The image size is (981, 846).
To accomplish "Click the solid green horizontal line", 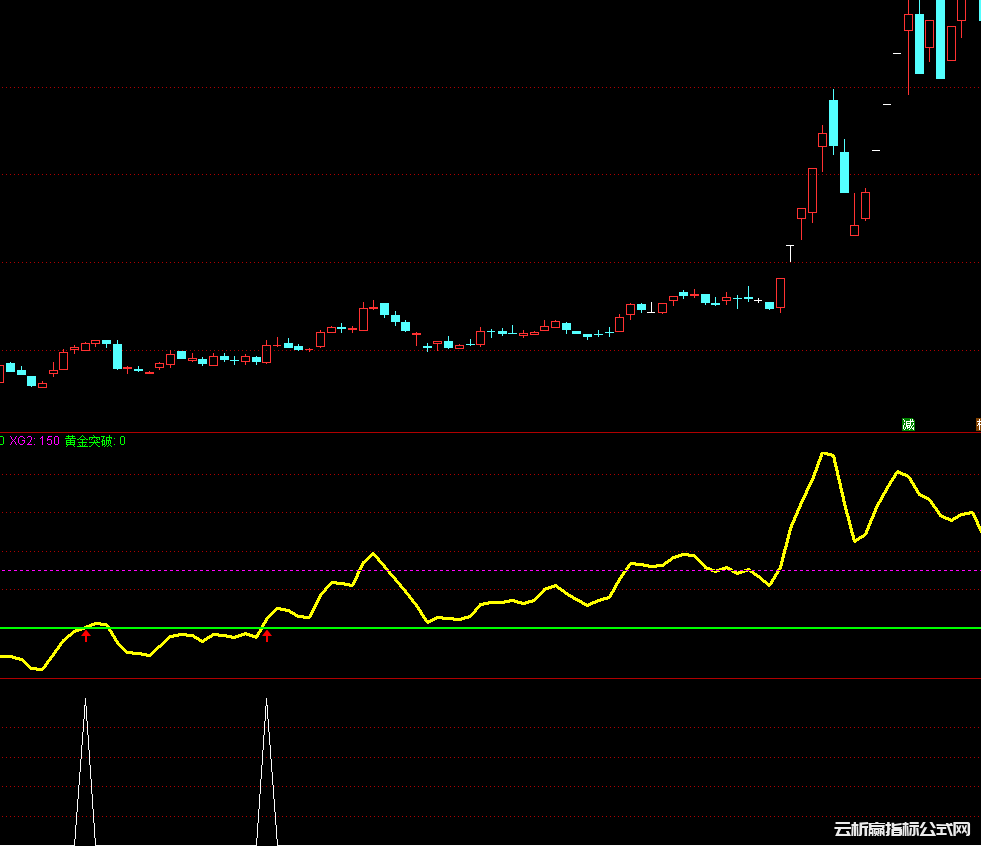I will (x=500, y=628).
